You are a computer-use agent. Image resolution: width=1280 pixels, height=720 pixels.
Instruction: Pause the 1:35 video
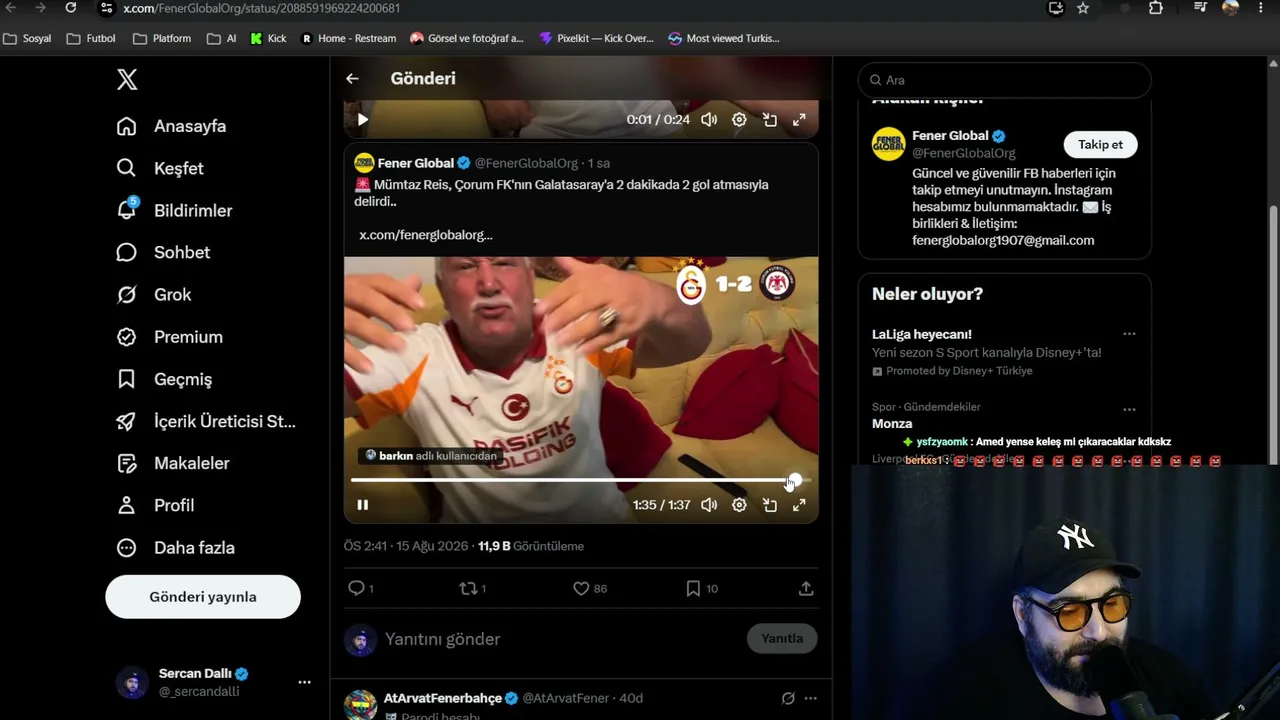tap(363, 505)
